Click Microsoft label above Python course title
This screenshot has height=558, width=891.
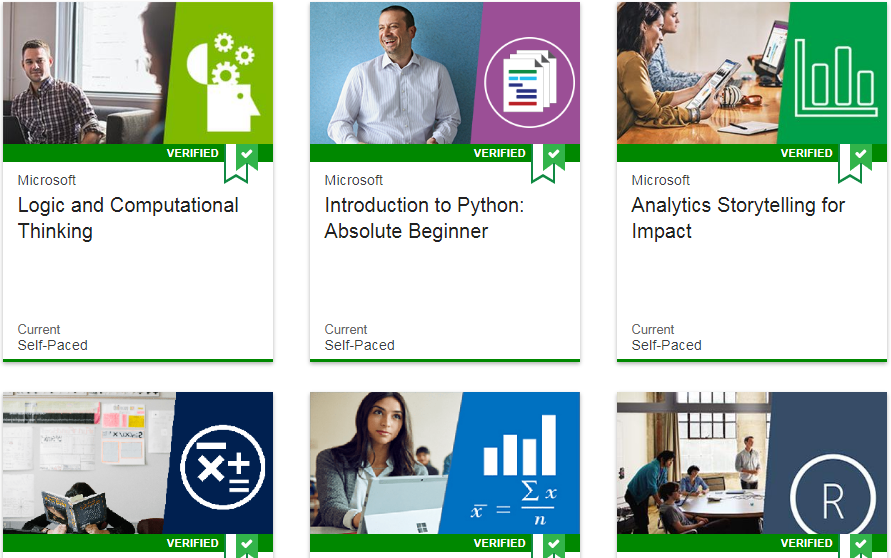[353, 180]
